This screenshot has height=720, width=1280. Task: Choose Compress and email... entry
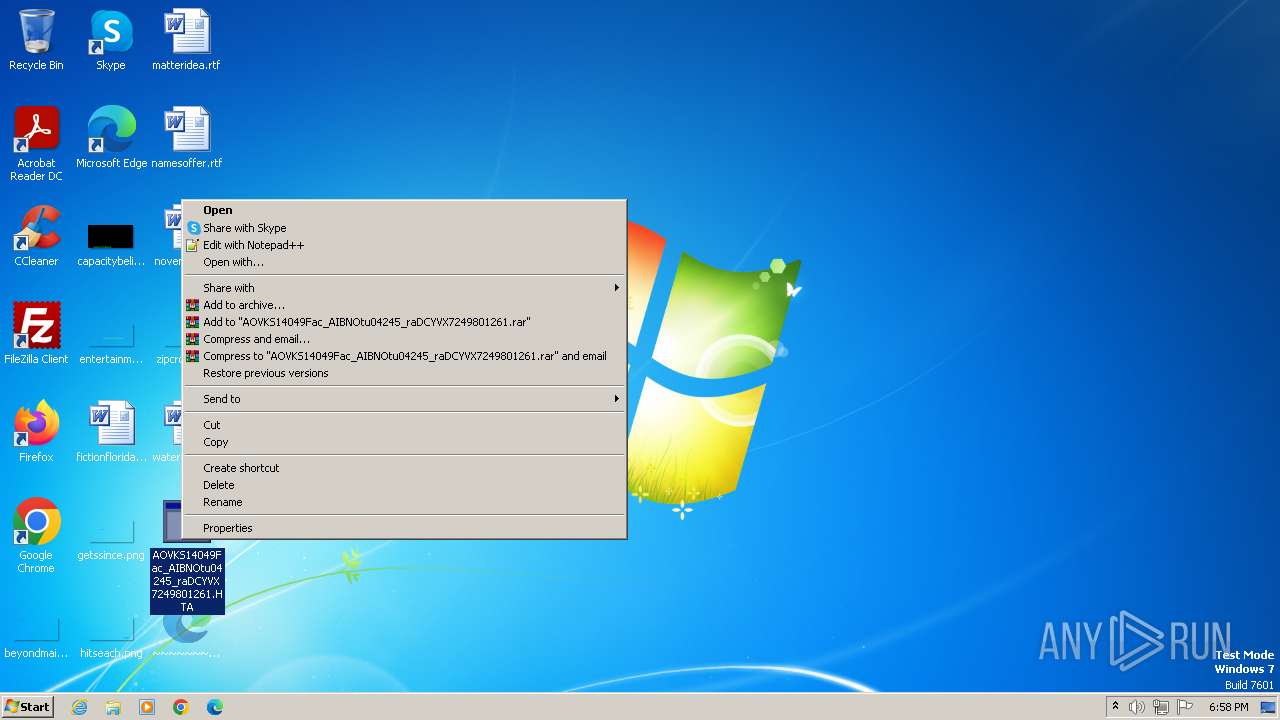(x=404, y=339)
